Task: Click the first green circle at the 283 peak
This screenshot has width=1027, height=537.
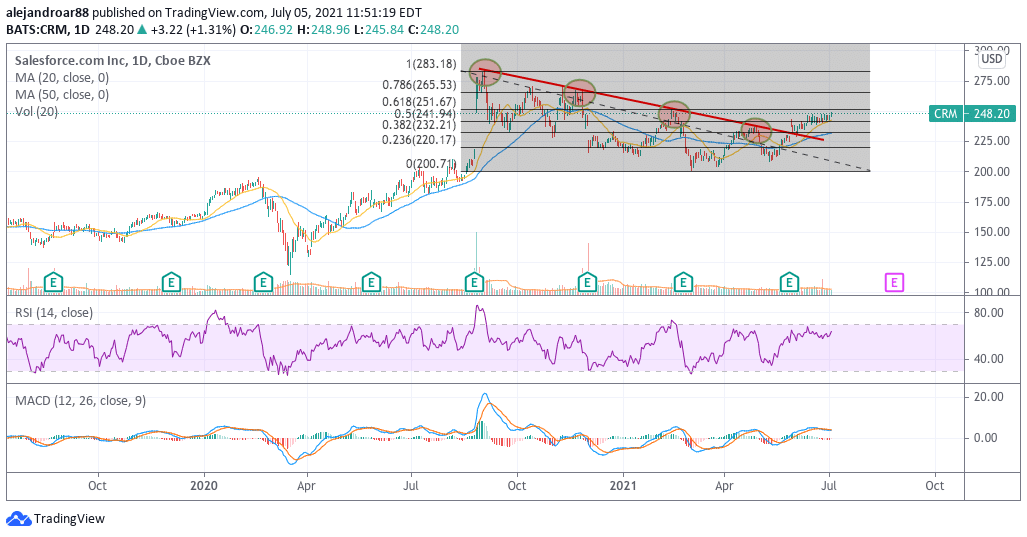Action: click(x=485, y=72)
